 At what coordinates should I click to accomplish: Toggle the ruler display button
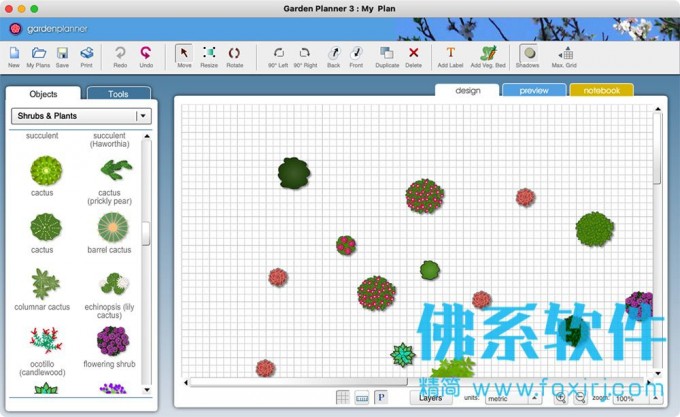[x=362, y=398]
